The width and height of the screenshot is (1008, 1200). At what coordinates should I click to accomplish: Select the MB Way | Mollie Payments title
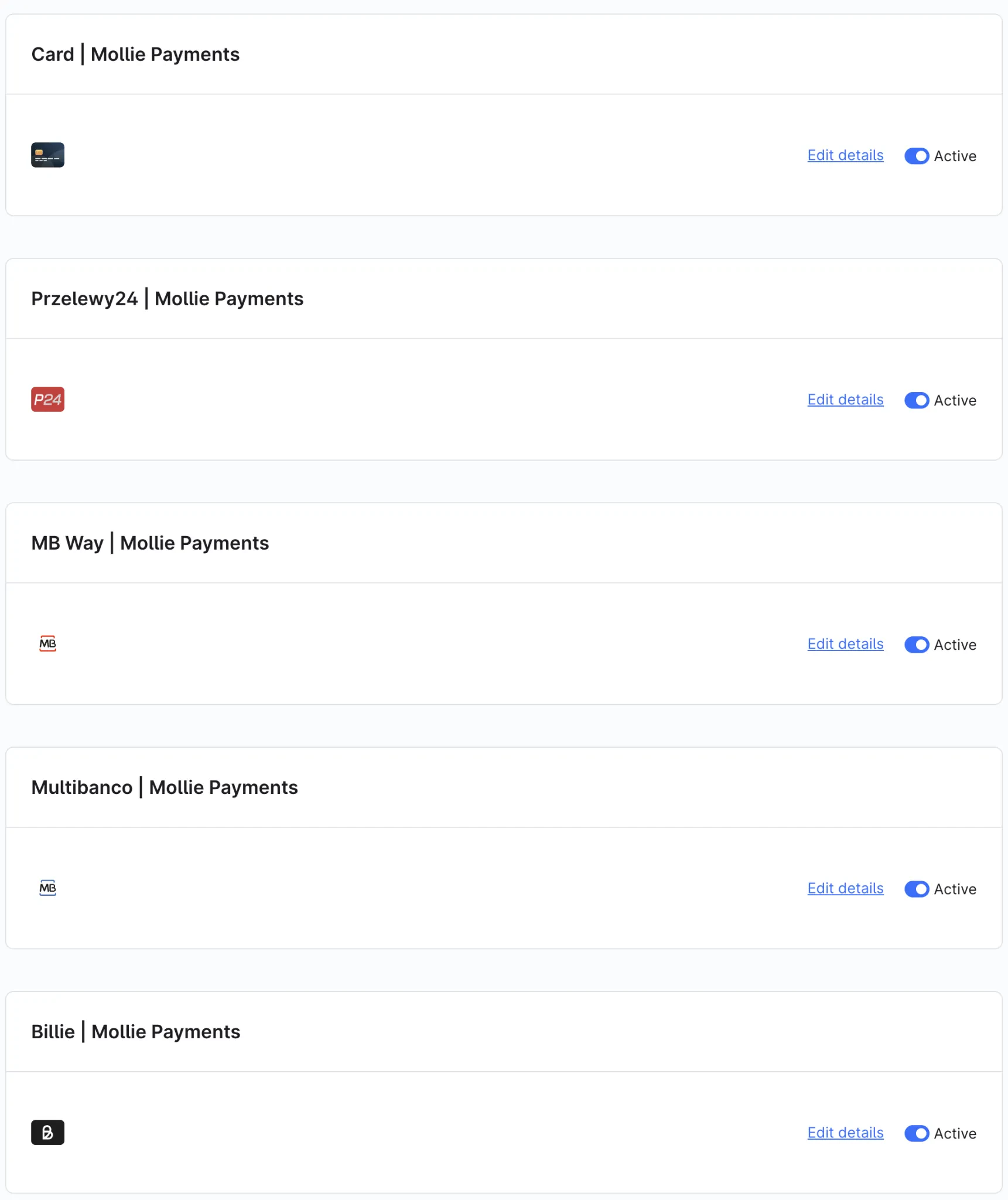pos(150,543)
